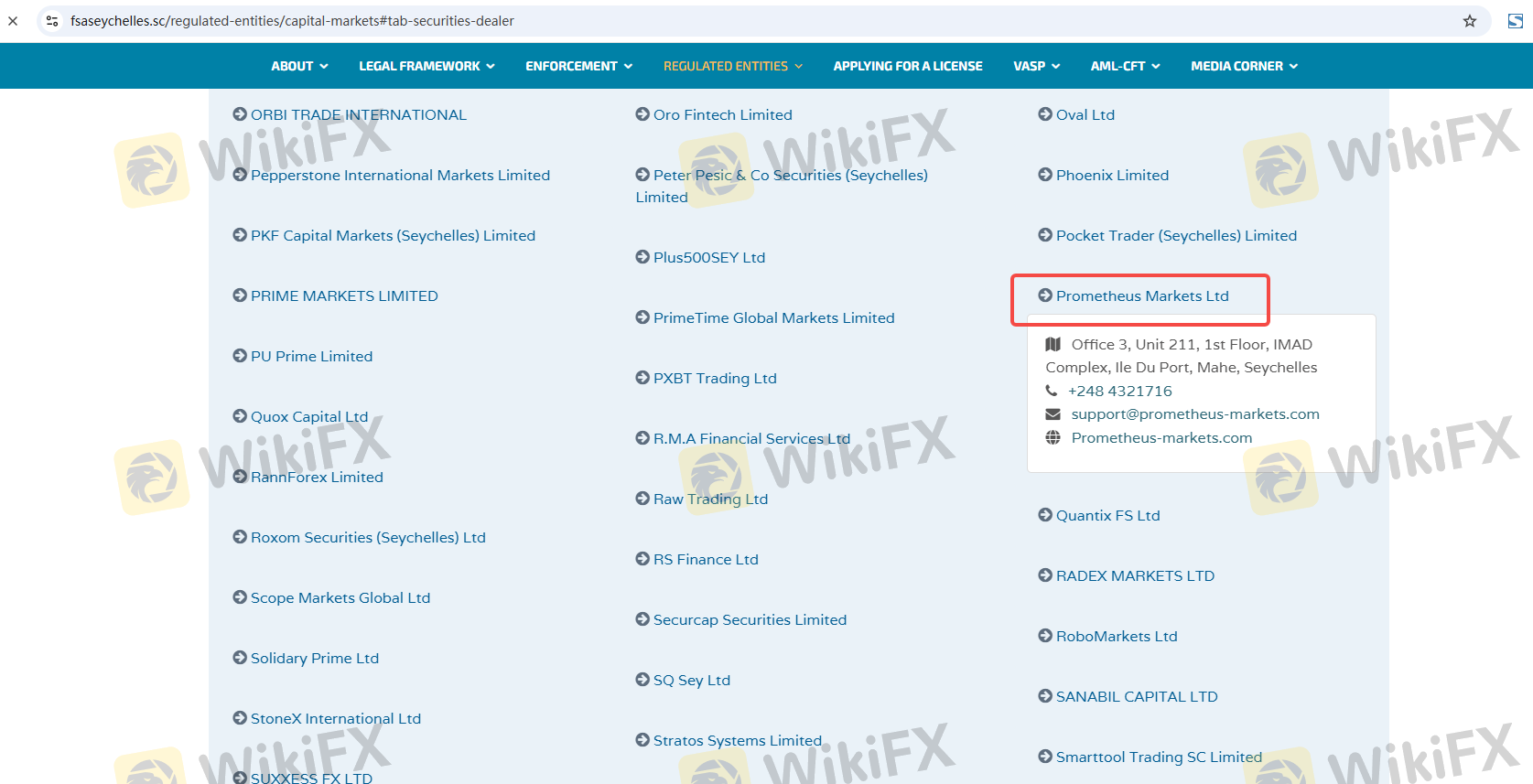Open RannForex Limited entry

pyautogui.click(x=317, y=477)
